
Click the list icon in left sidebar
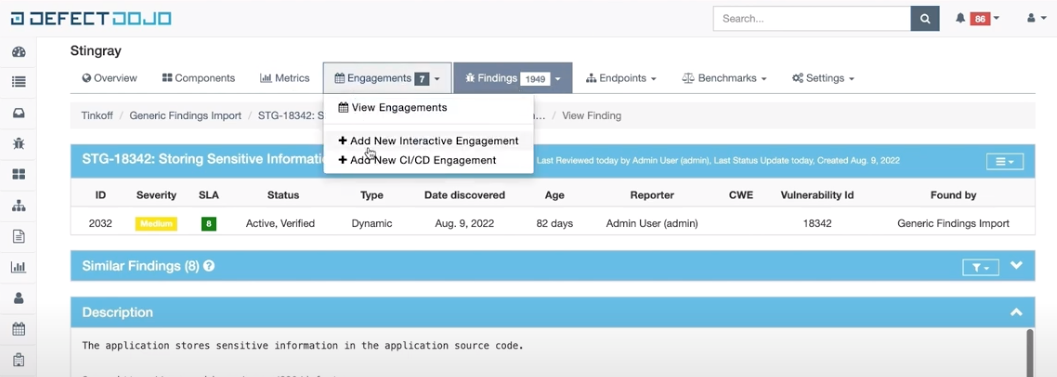(x=19, y=82)
